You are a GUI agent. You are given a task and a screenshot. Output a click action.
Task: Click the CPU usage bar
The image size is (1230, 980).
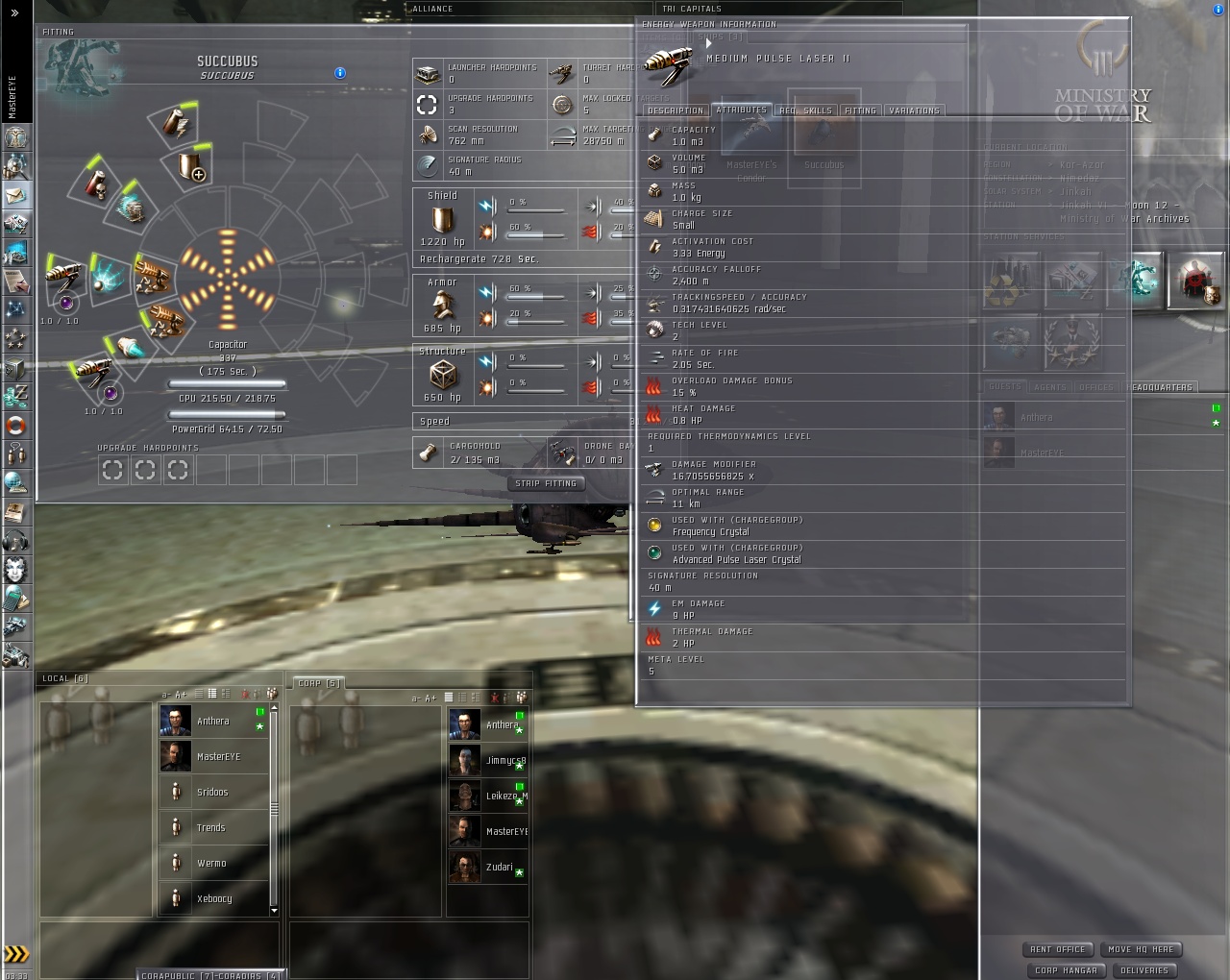[x=228, y=384]
